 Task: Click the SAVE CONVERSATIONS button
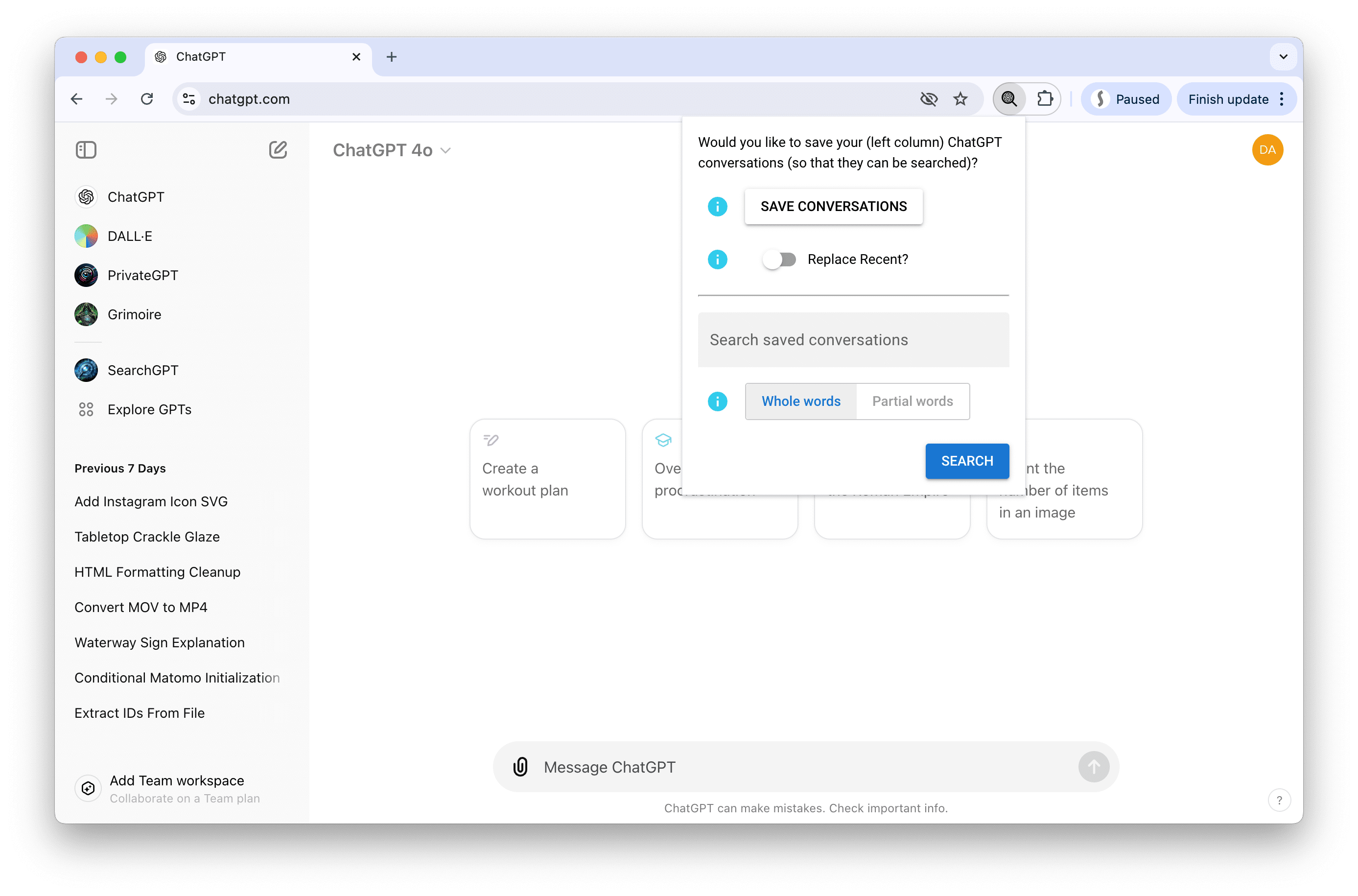pyautogui.click(x=833, y=207)
